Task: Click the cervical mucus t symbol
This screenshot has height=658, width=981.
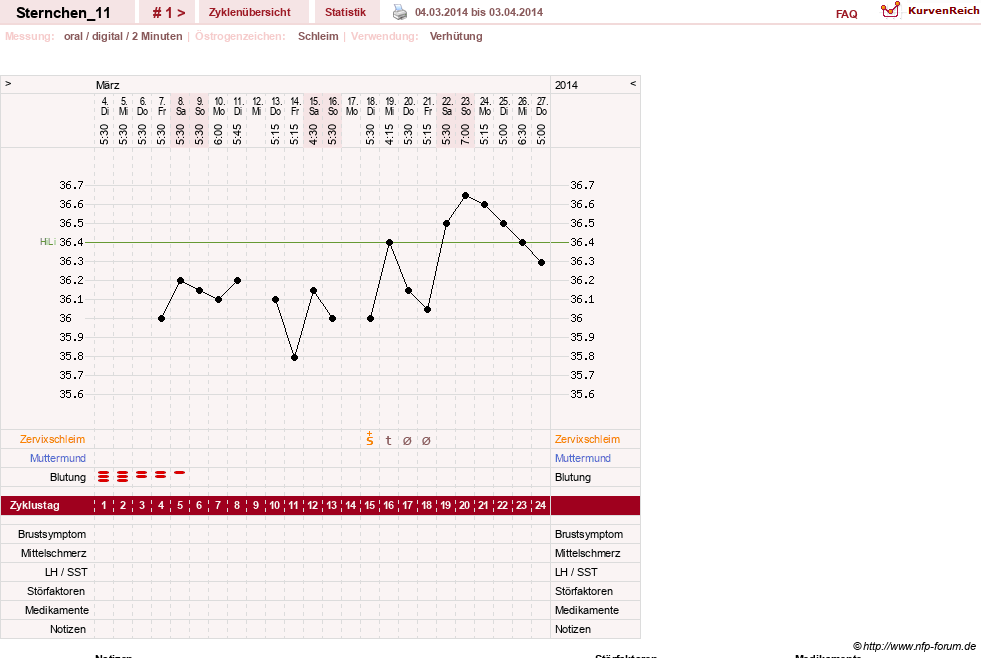Action: (x=389, y=440)
